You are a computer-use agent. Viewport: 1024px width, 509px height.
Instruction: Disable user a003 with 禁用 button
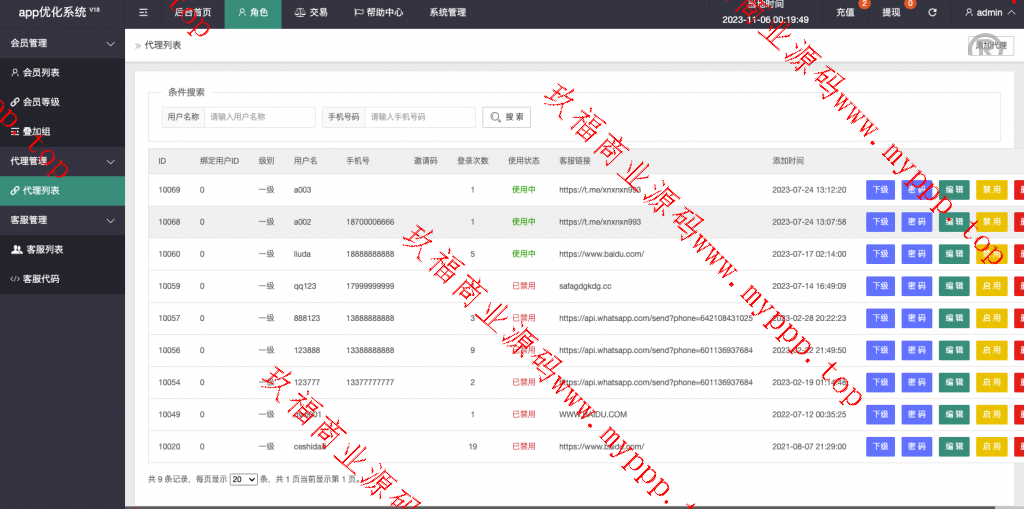point(991,190)
